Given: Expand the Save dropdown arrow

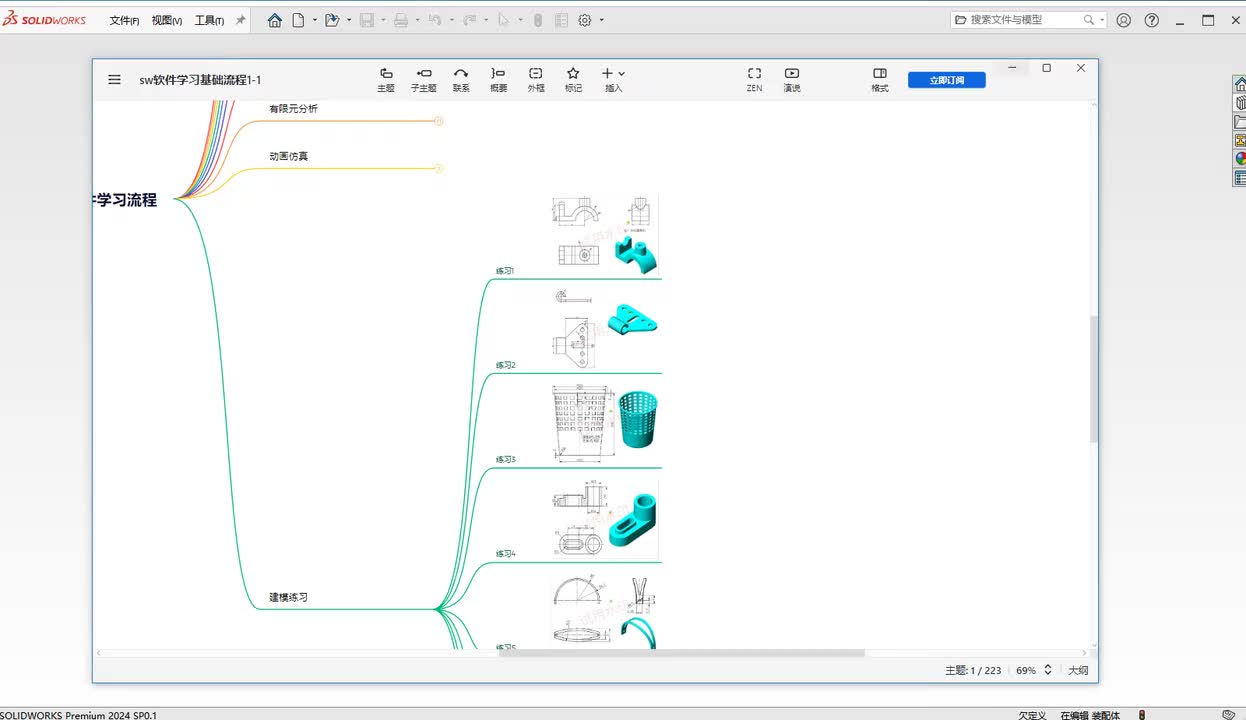Looking at the screenshot, I should point(383,20).
